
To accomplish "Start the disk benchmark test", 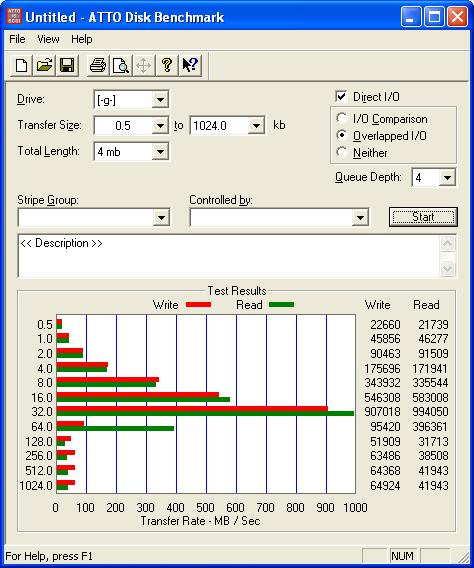I will pos(423,217).
